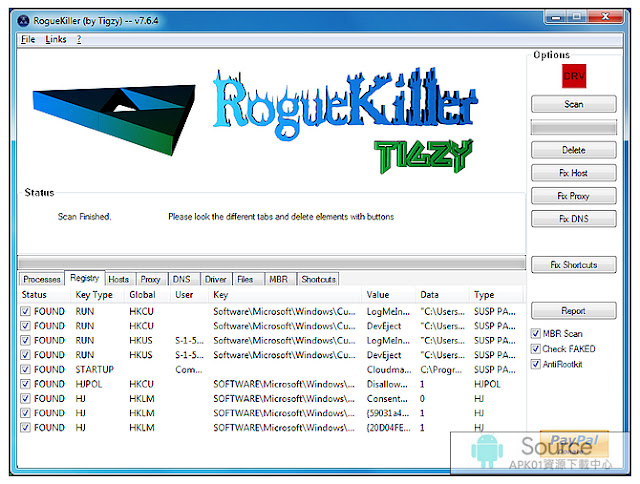This screenshot has width=640, height=484.
Task: Open the DNS tab
Action: 182,280
